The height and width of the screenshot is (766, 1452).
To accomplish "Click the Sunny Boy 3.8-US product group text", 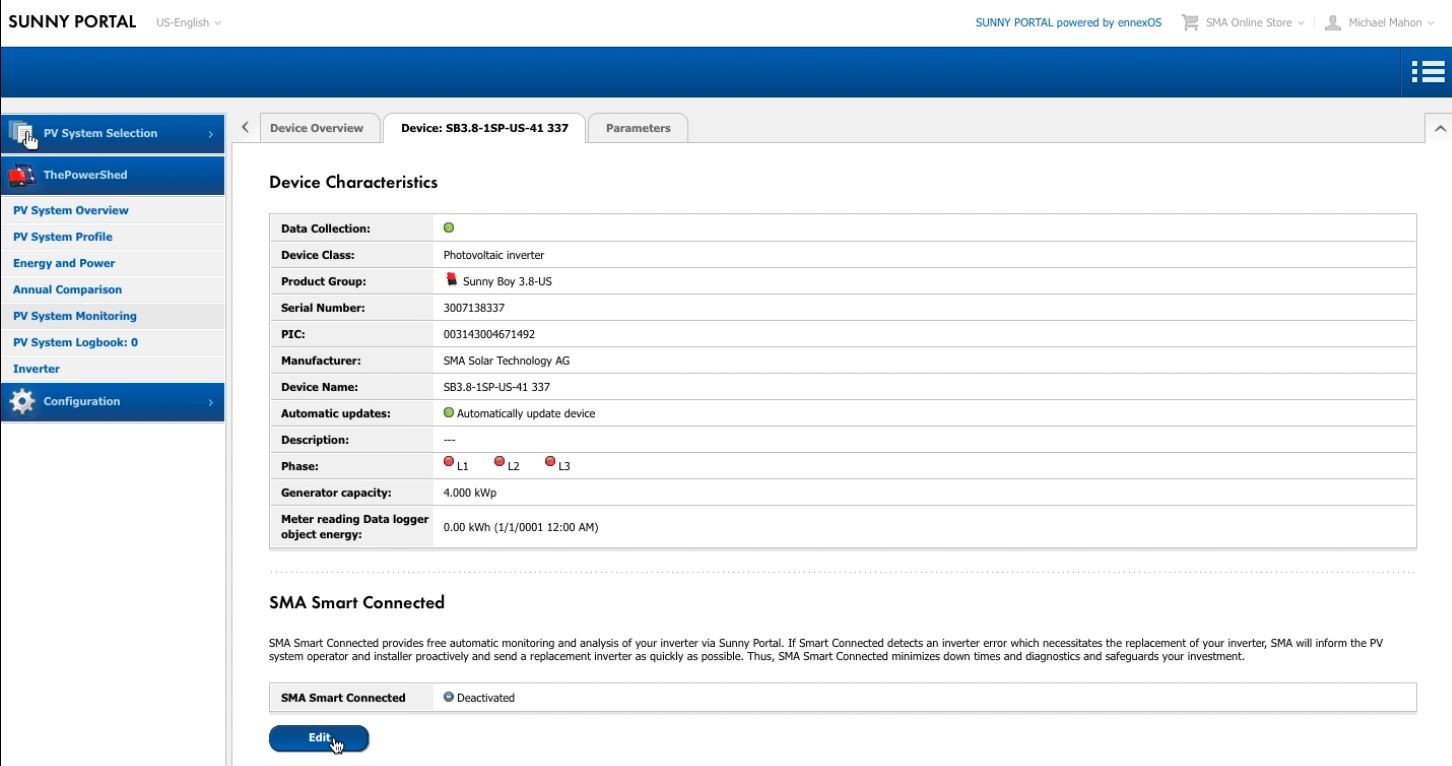I will 507,282.
